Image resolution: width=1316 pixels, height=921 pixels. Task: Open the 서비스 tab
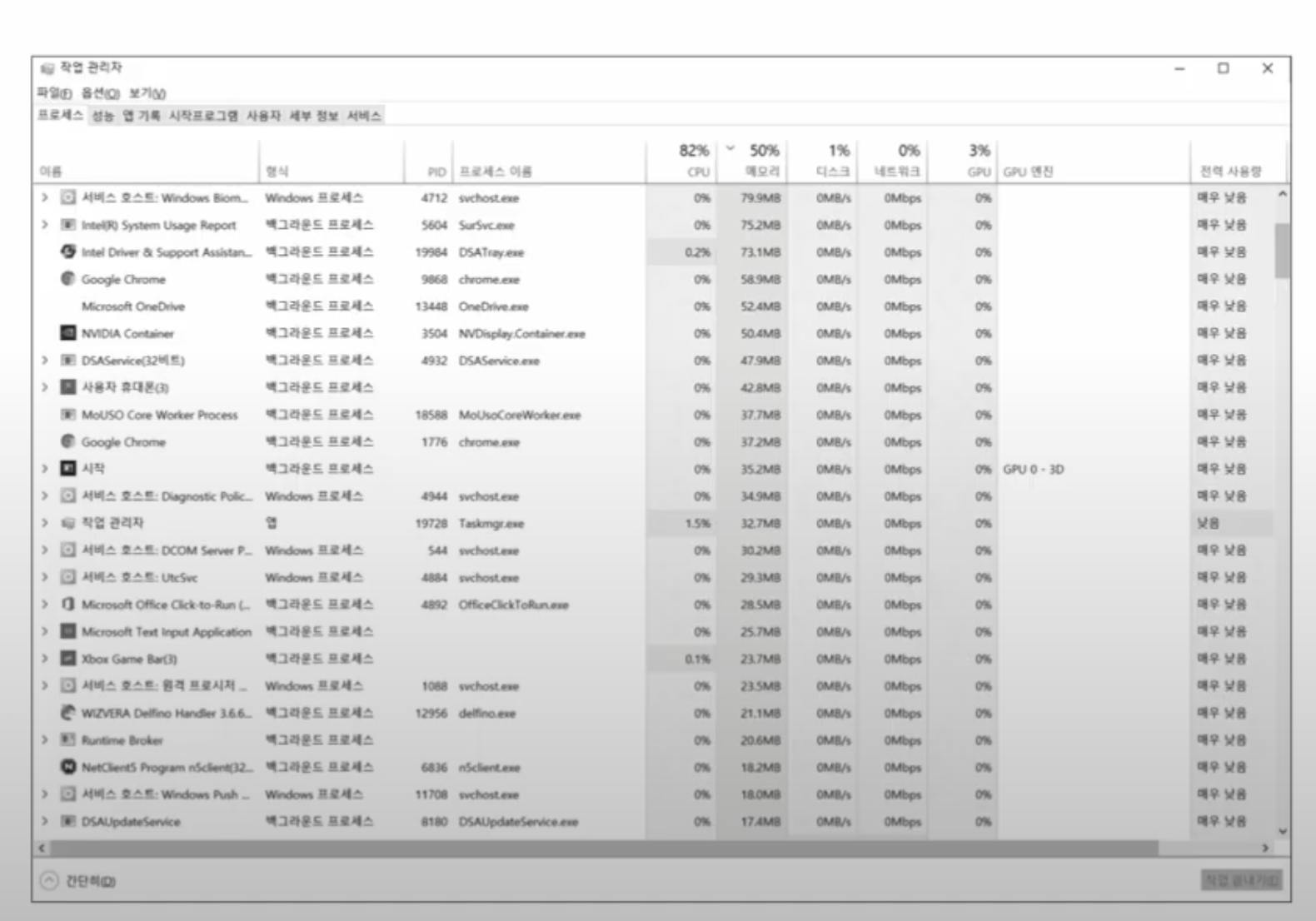[x=364, y=116]
